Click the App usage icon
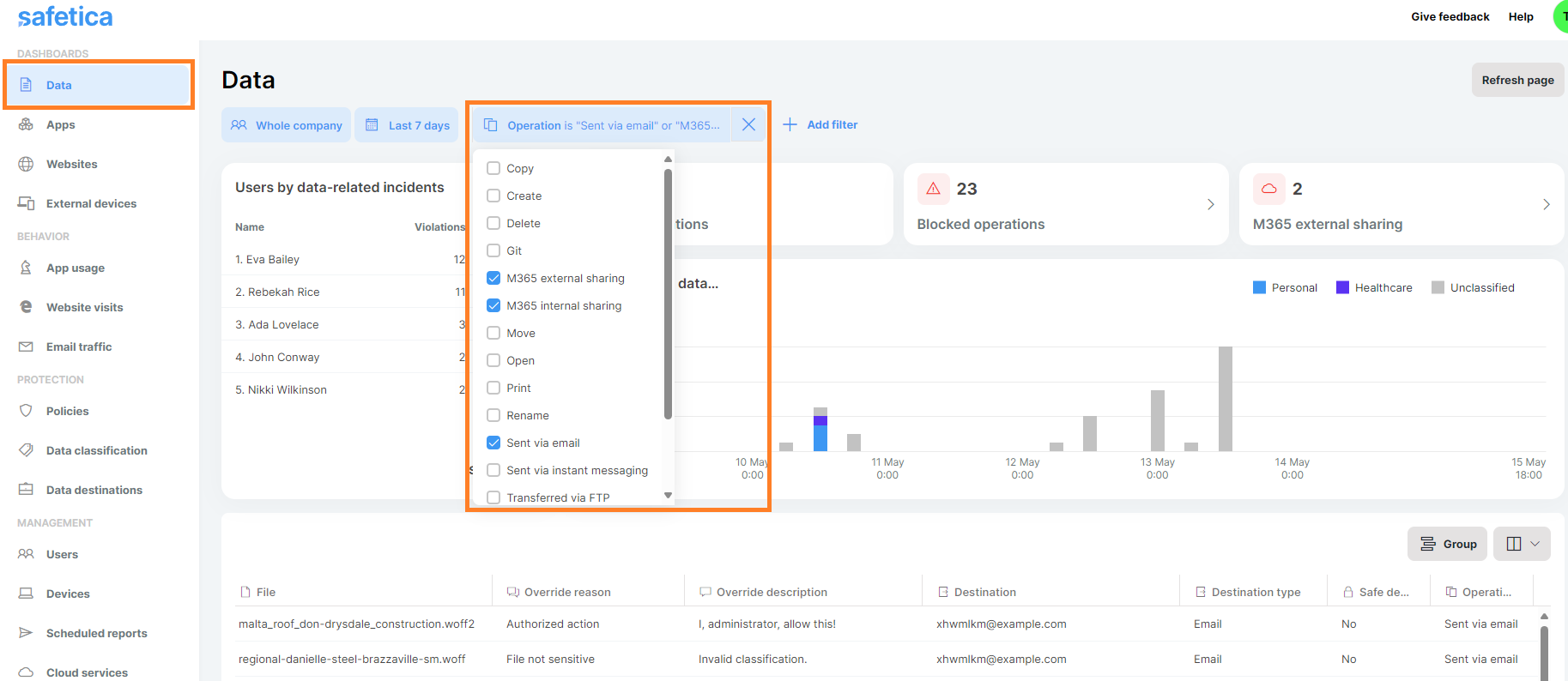The image size is (1568, 681). [x=26, y=268]
